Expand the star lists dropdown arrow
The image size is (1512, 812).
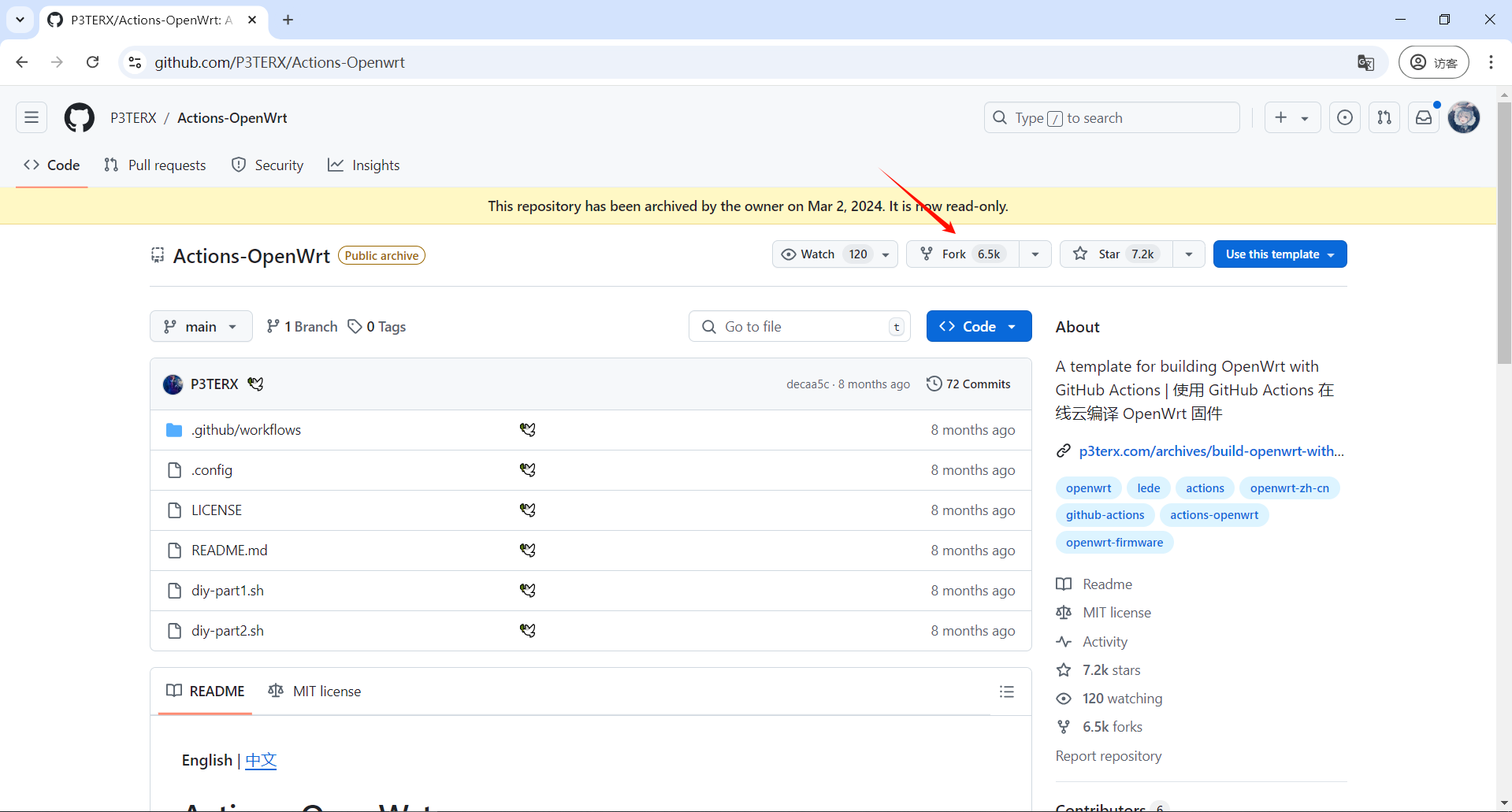1188,254
